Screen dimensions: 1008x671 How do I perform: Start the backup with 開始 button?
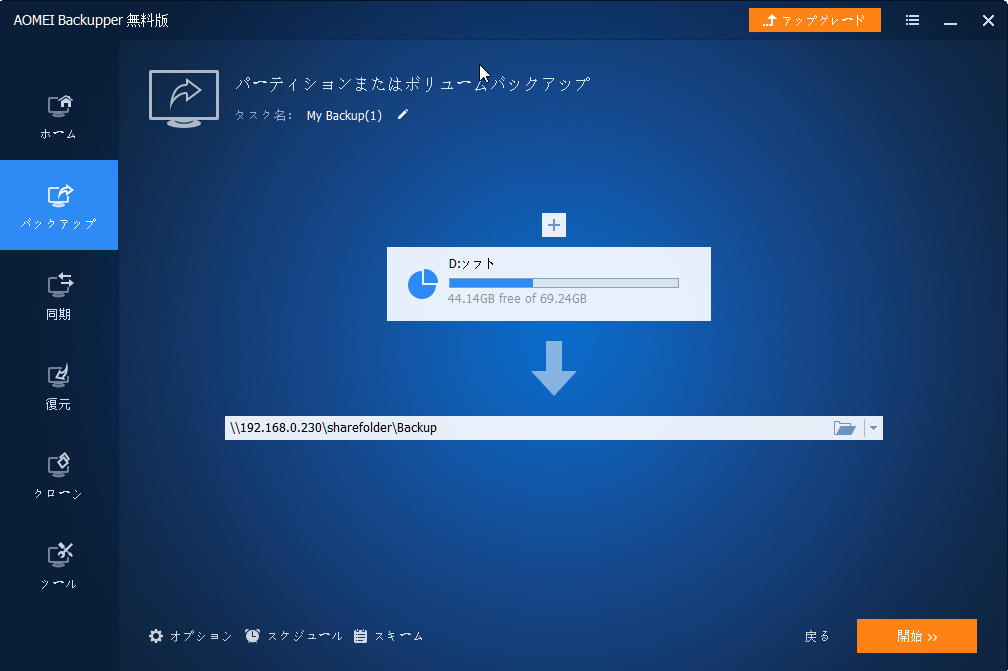[916, 636]
